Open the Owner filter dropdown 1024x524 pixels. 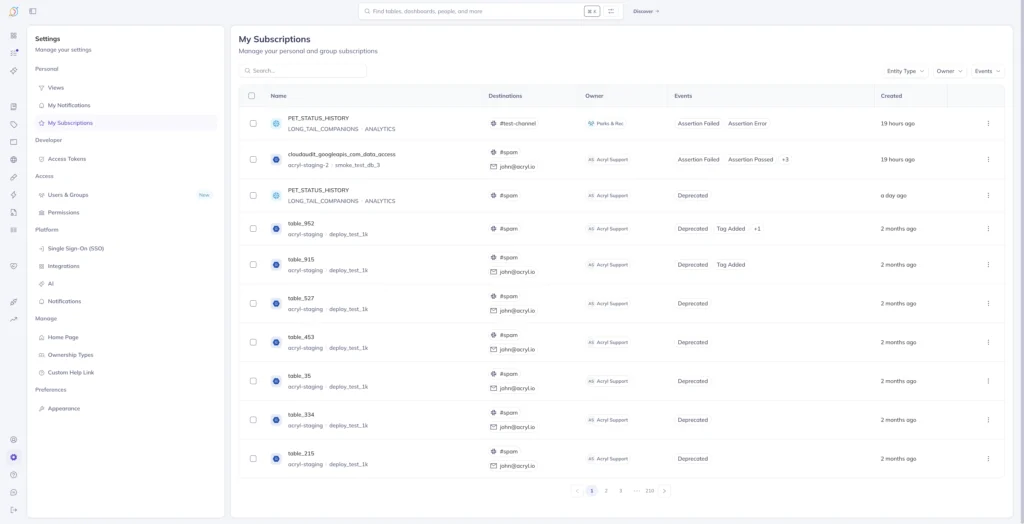coord(950,71)
